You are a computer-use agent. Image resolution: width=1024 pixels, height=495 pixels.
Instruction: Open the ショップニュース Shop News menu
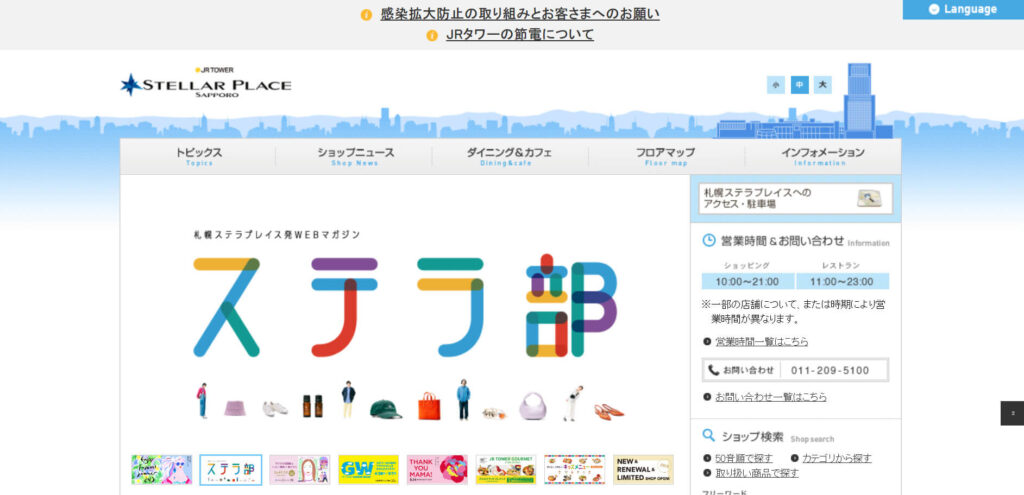click(x=355, y=157)
